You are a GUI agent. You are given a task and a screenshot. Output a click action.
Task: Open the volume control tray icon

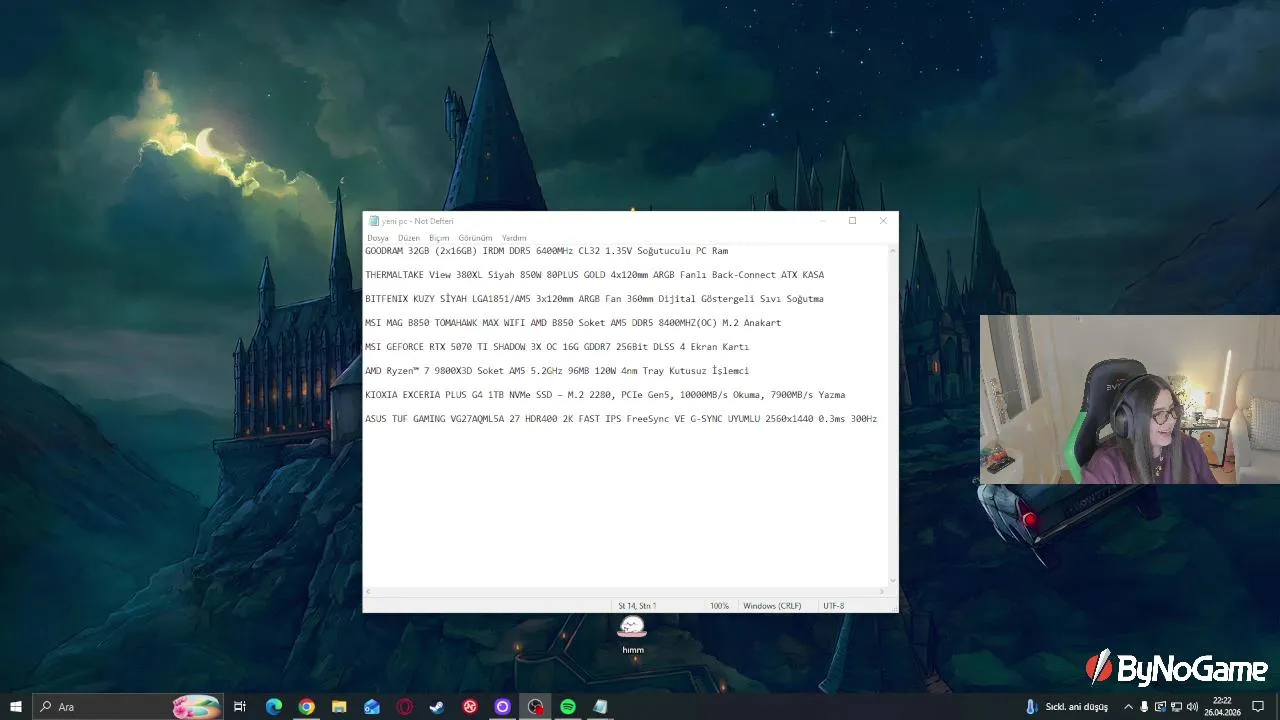[x=1192, y=707]
